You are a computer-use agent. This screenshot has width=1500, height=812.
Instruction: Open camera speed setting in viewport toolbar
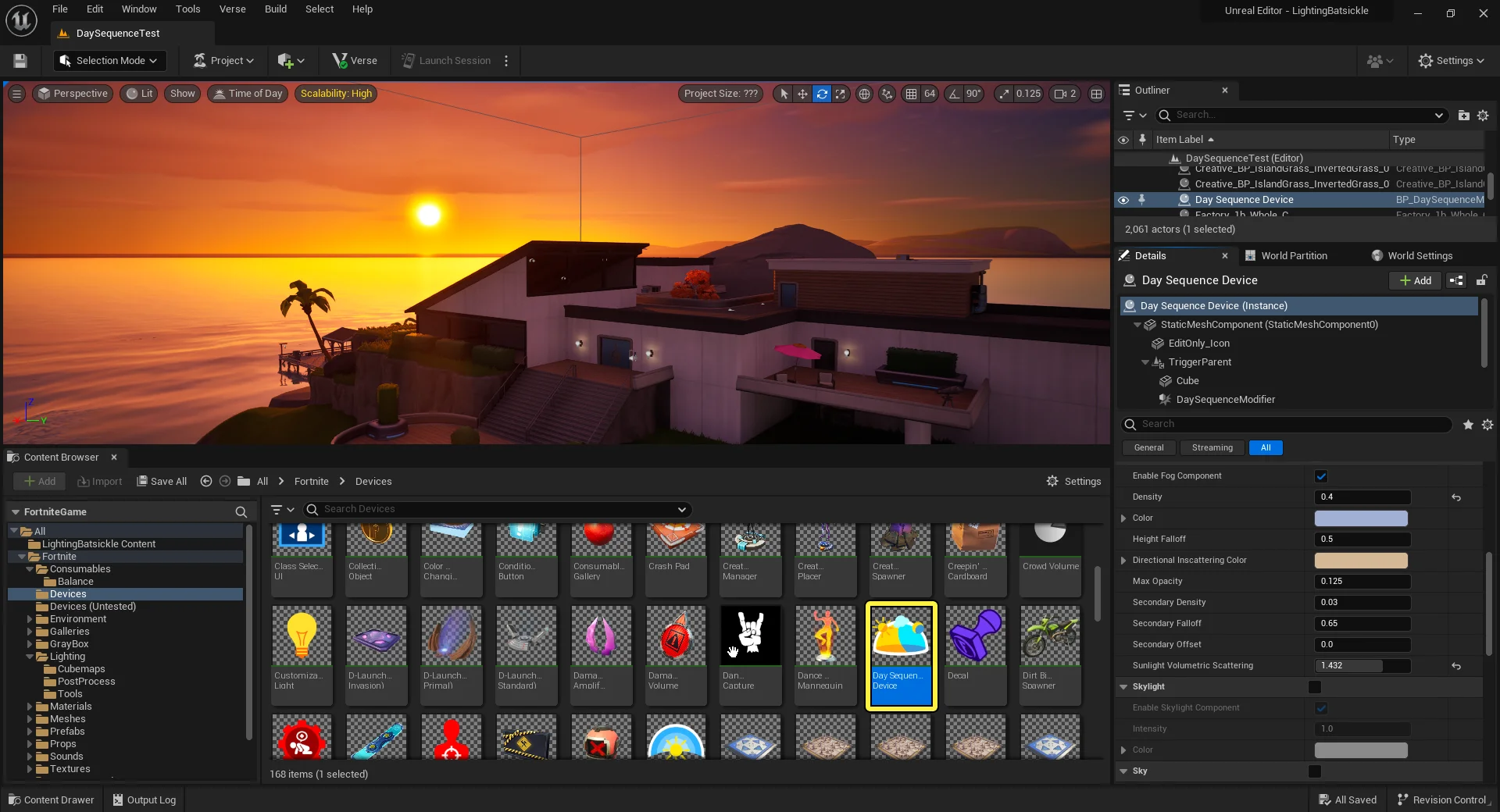1065,94
